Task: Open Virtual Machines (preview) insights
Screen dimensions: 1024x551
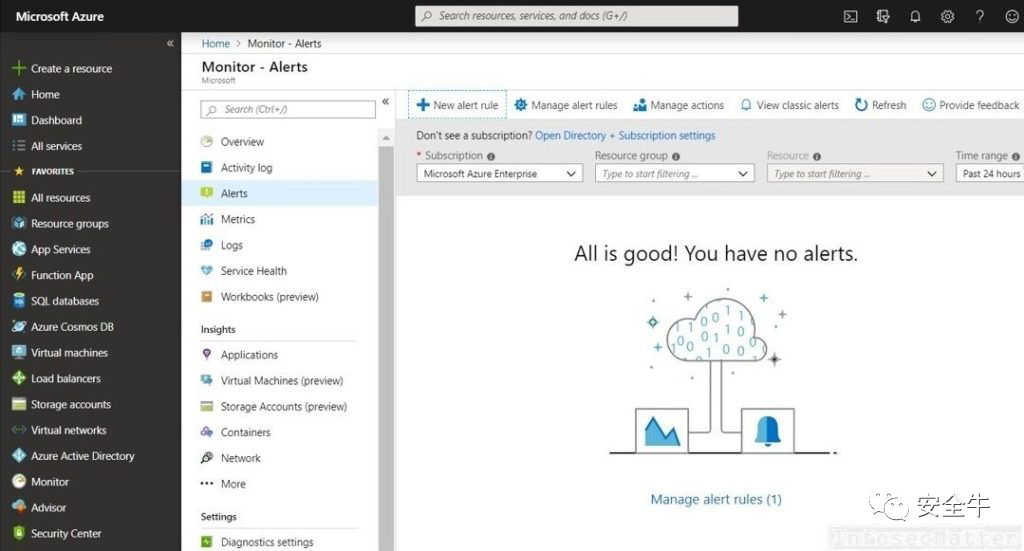Action: 281,380
